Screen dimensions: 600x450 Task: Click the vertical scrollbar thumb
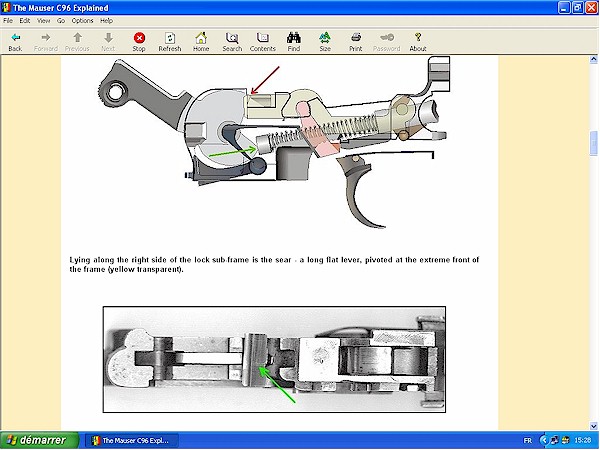(x=593, y=143)
